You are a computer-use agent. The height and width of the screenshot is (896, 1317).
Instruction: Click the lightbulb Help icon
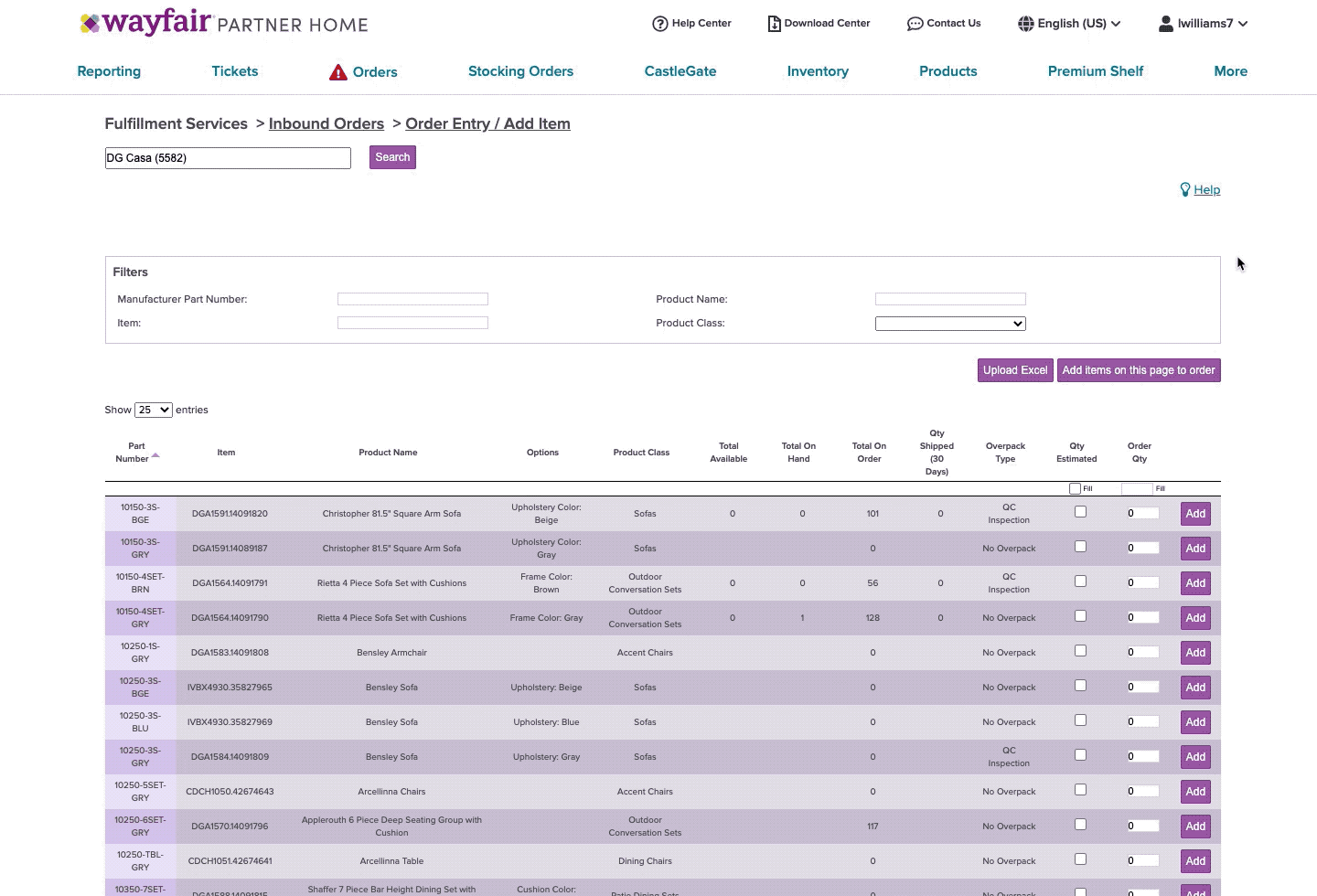point(1185,189)
